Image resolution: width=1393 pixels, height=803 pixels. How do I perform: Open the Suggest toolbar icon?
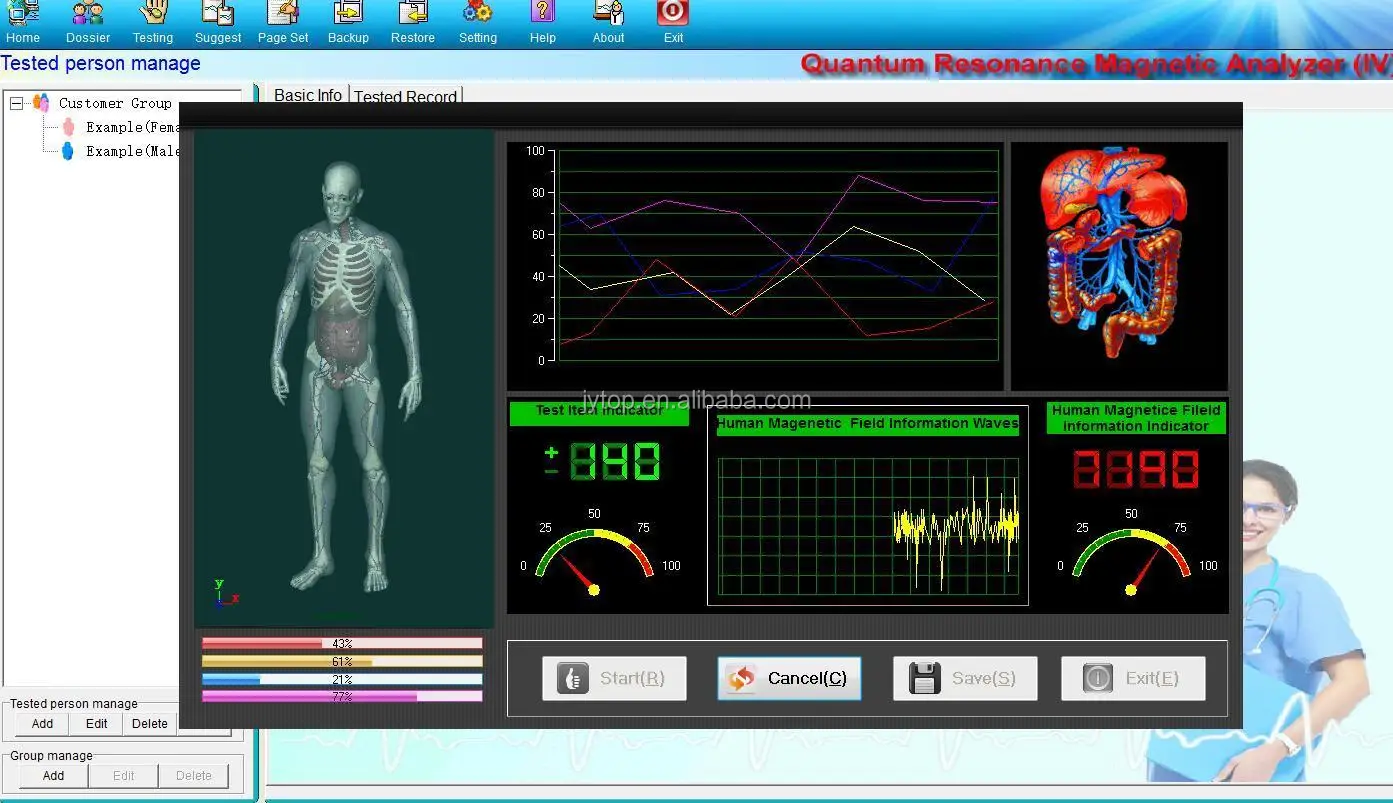[x=218, y=15]
